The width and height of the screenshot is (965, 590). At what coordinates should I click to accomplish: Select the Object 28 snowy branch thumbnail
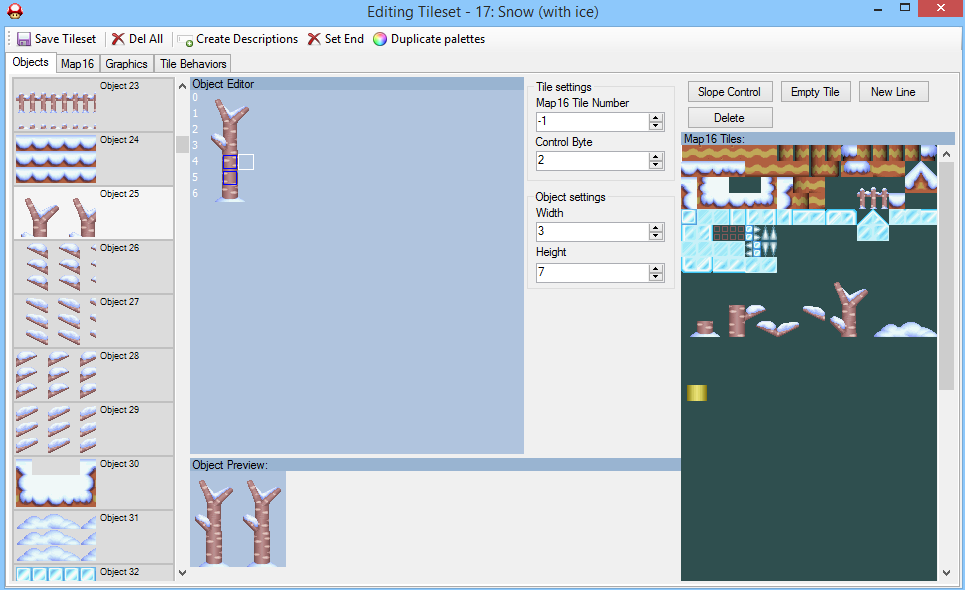[56, 375]
